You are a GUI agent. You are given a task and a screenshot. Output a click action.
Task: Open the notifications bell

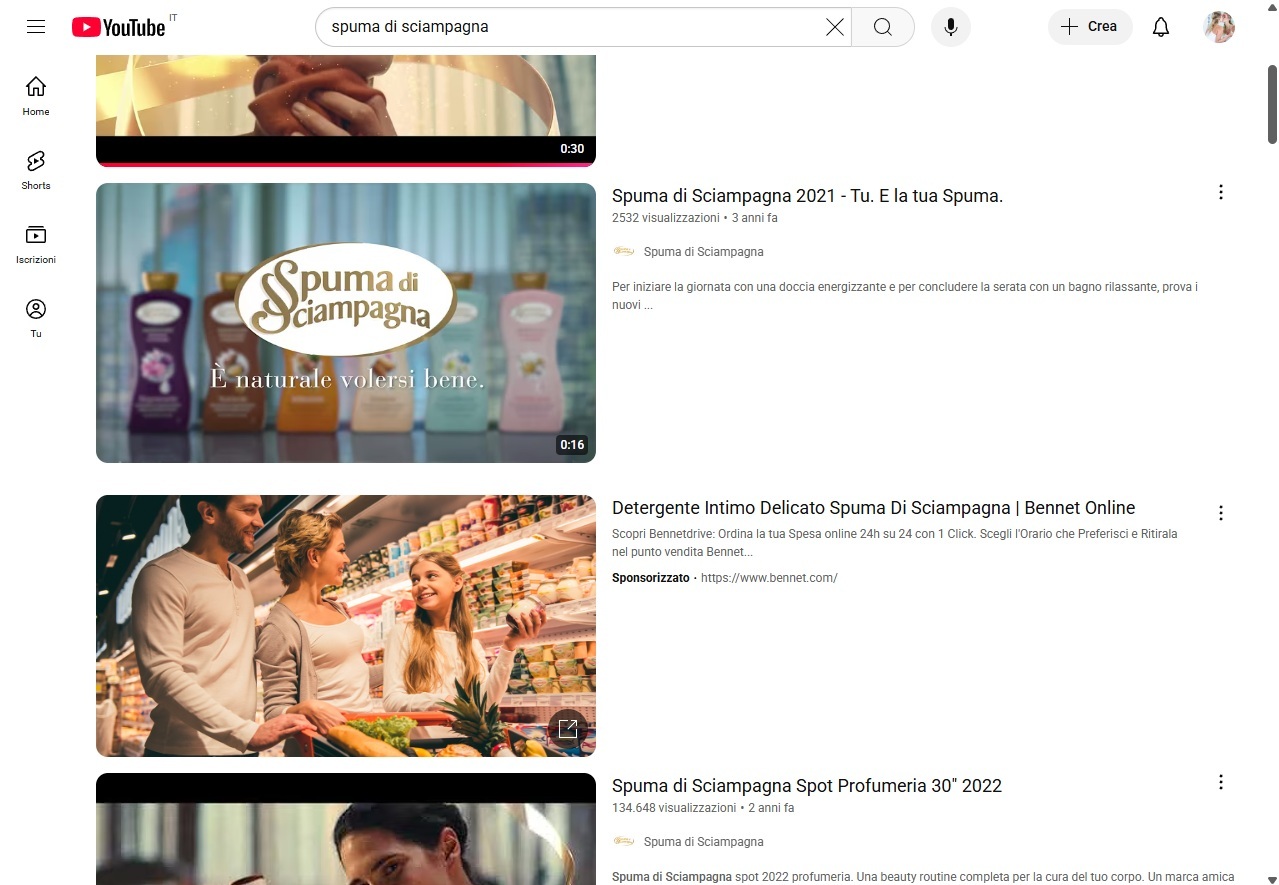1161,27
